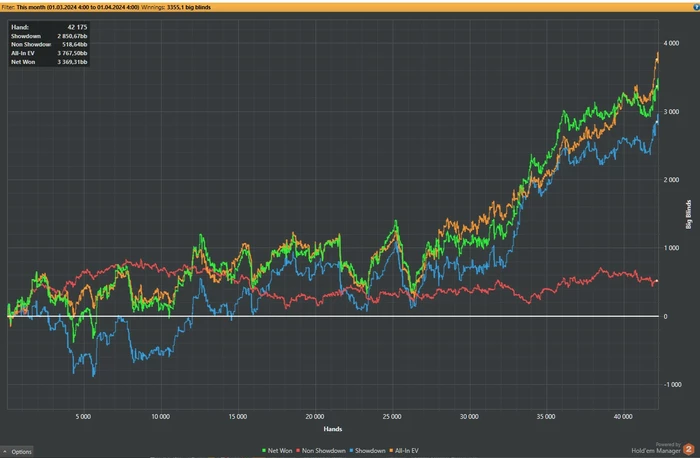Click the 1 000 y-axis label
The image size is (700, 458).
pyautogui.click(x=671, y=248)
